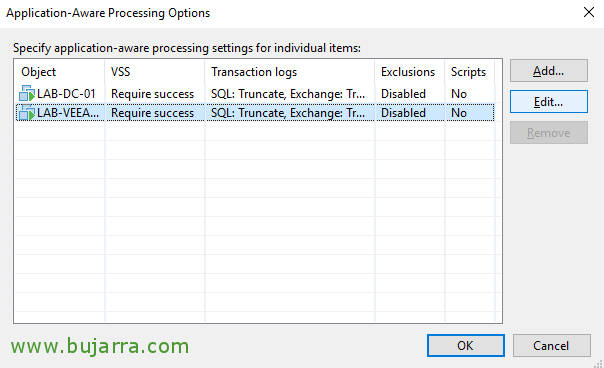This screenshot has height=368, width=604.
Task: Select the LAB-VEEA... row name
Action: [x=68, y=113]
